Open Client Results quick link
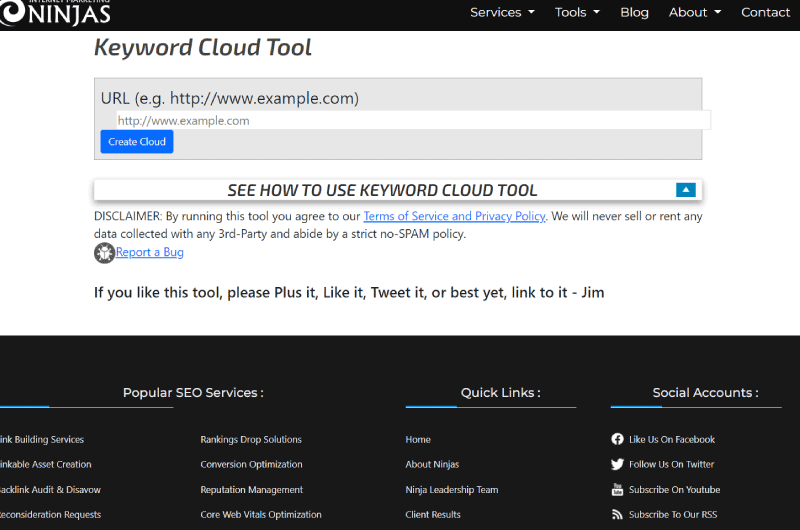800x530 pixels. coord(433,514)
